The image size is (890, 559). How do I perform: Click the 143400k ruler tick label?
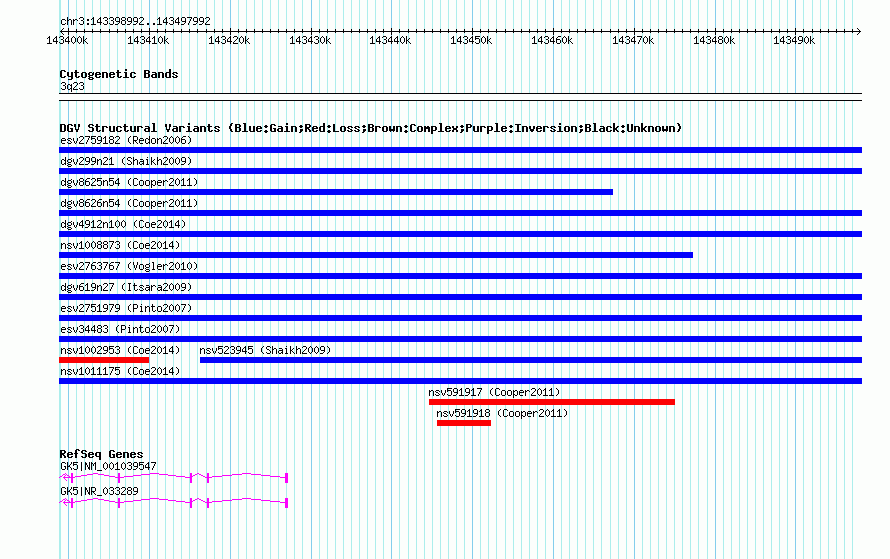[x=67, y=40]
